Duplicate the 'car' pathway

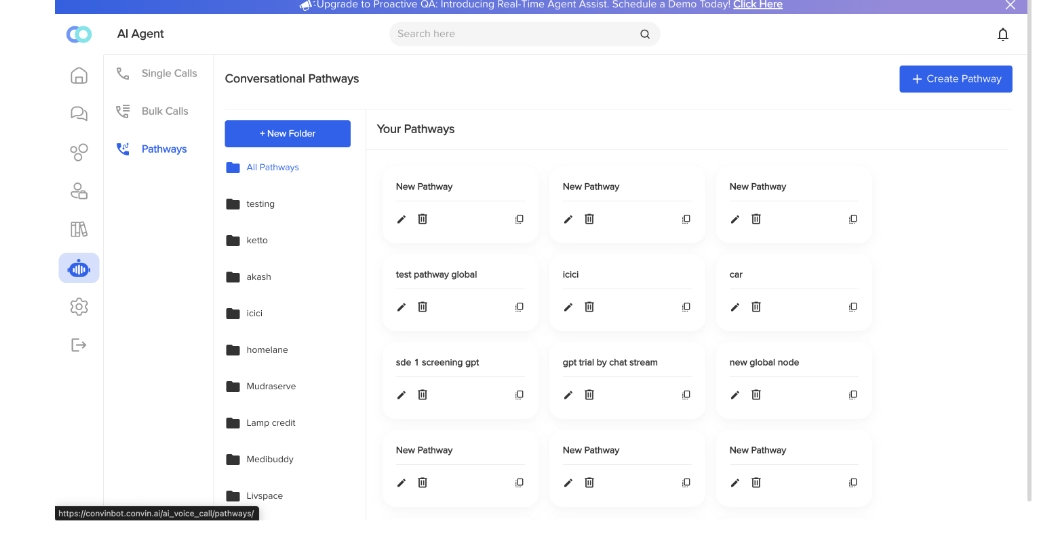tap(853, 307)
